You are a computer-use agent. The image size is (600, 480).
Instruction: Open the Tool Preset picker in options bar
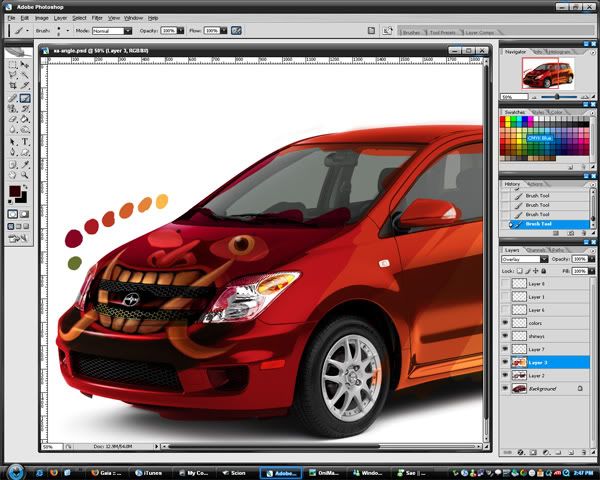19,31
